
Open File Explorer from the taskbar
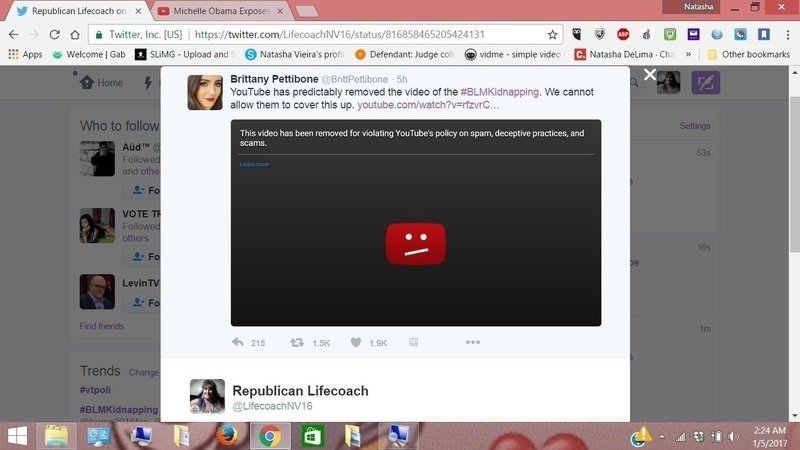pos(56,436)
